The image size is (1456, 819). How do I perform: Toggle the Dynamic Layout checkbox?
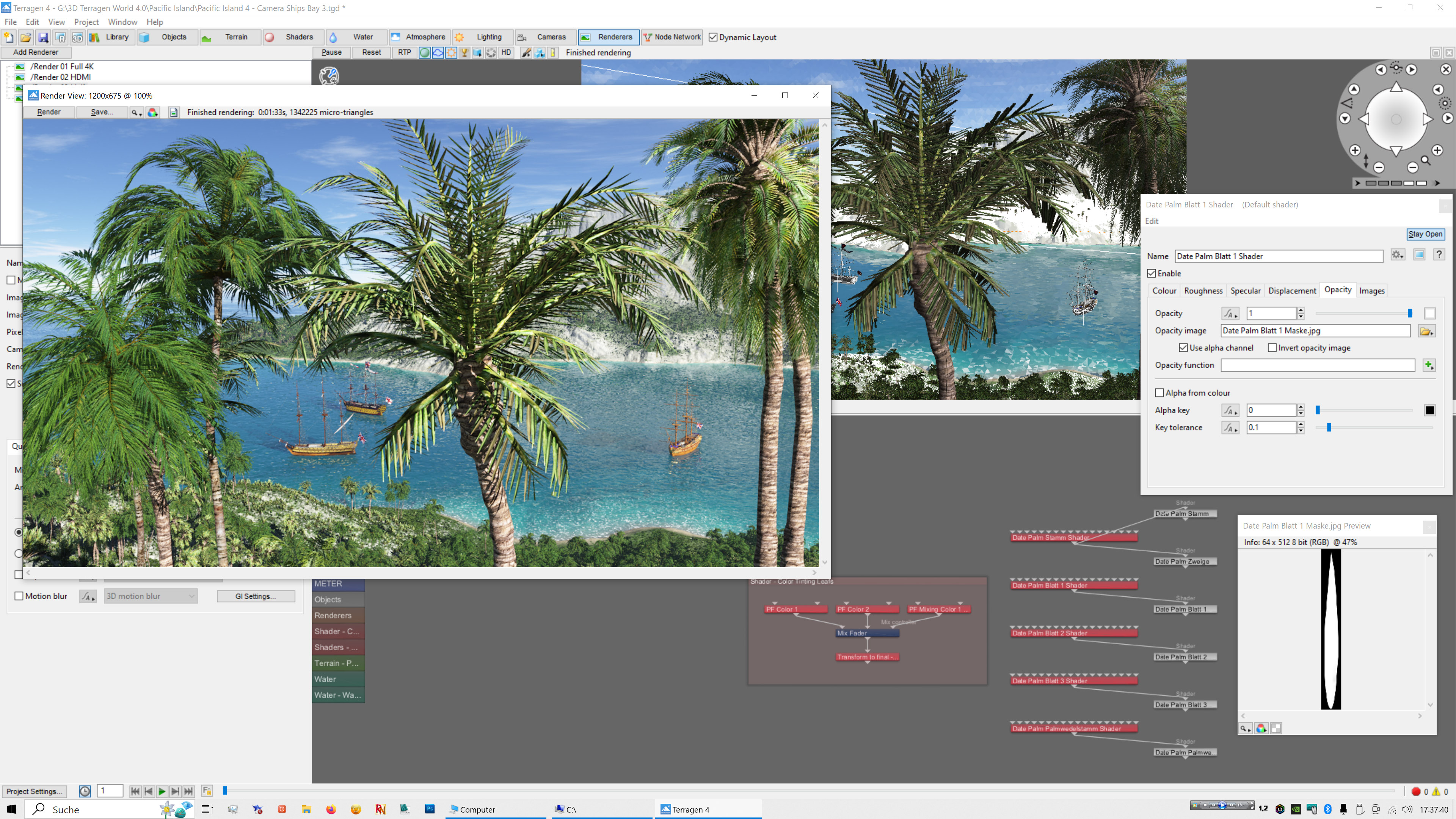(713, 37)
